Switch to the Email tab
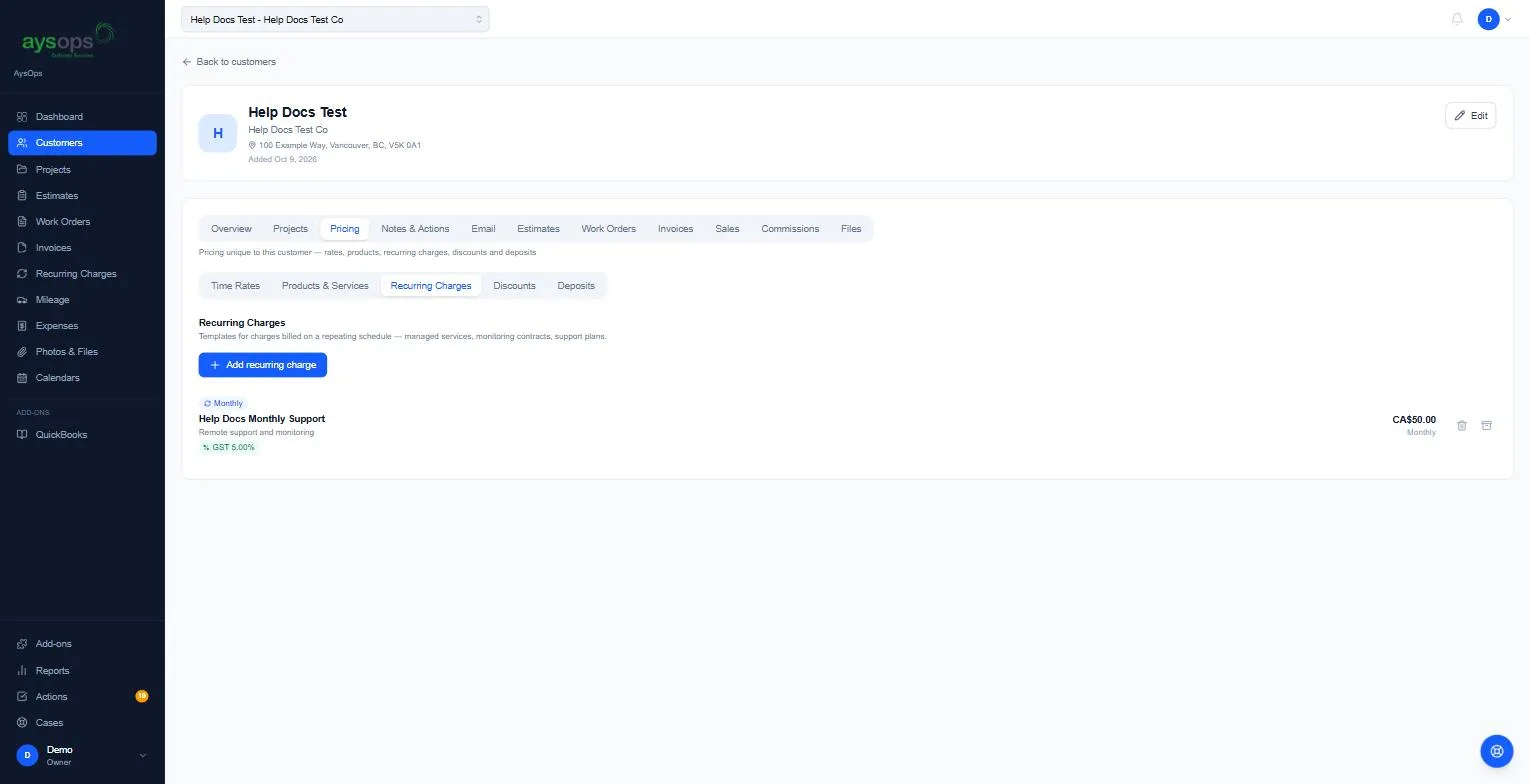1530x784 pixels. tap(483, 228)
